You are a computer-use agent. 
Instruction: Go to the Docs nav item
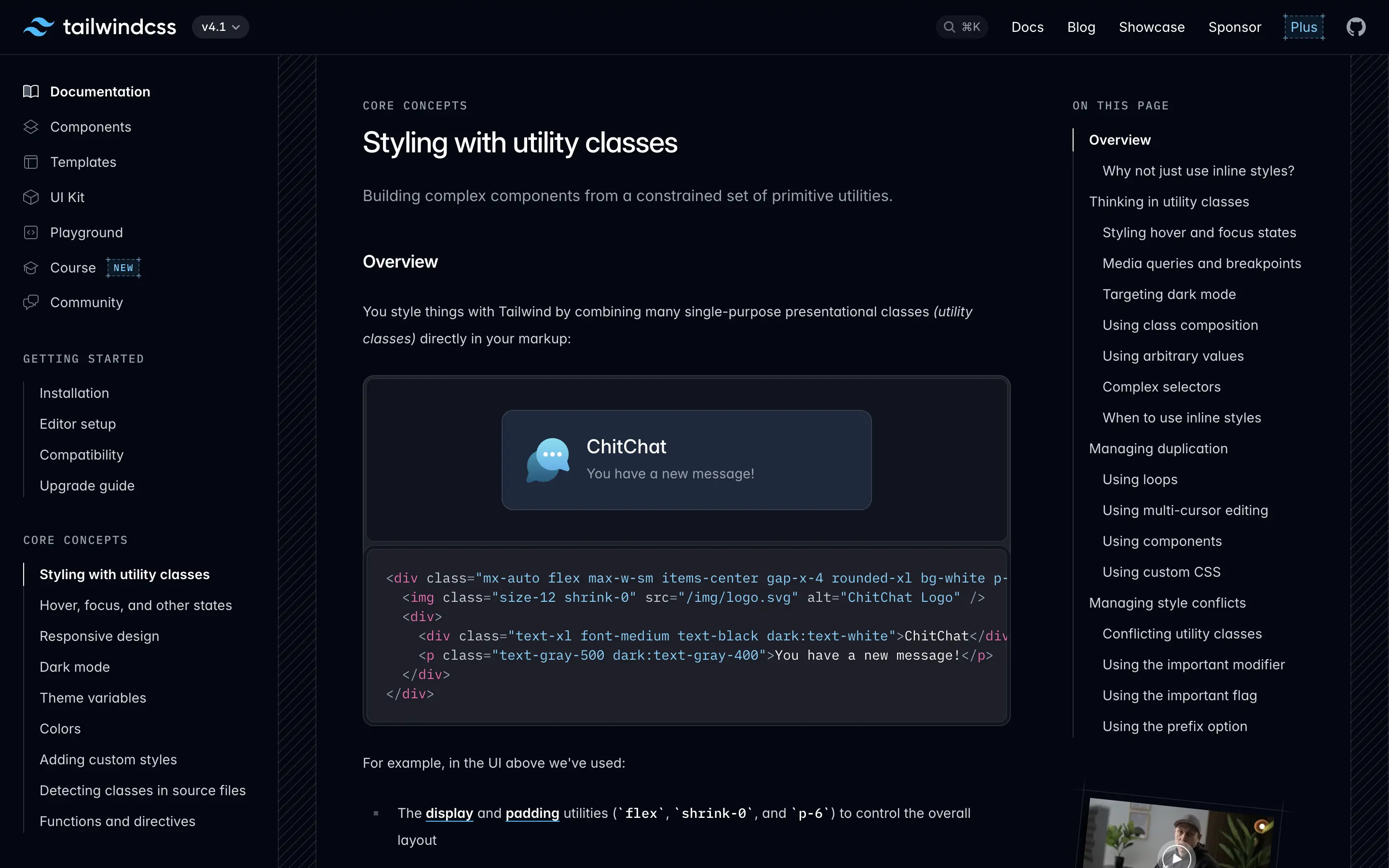(x=1027, y=27)
